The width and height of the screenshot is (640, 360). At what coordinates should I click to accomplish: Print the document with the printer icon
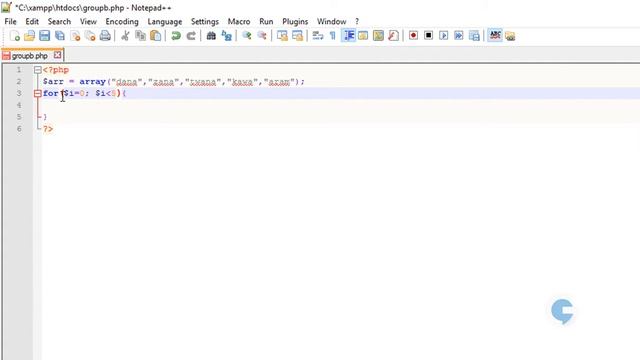(x=105, y=36)
